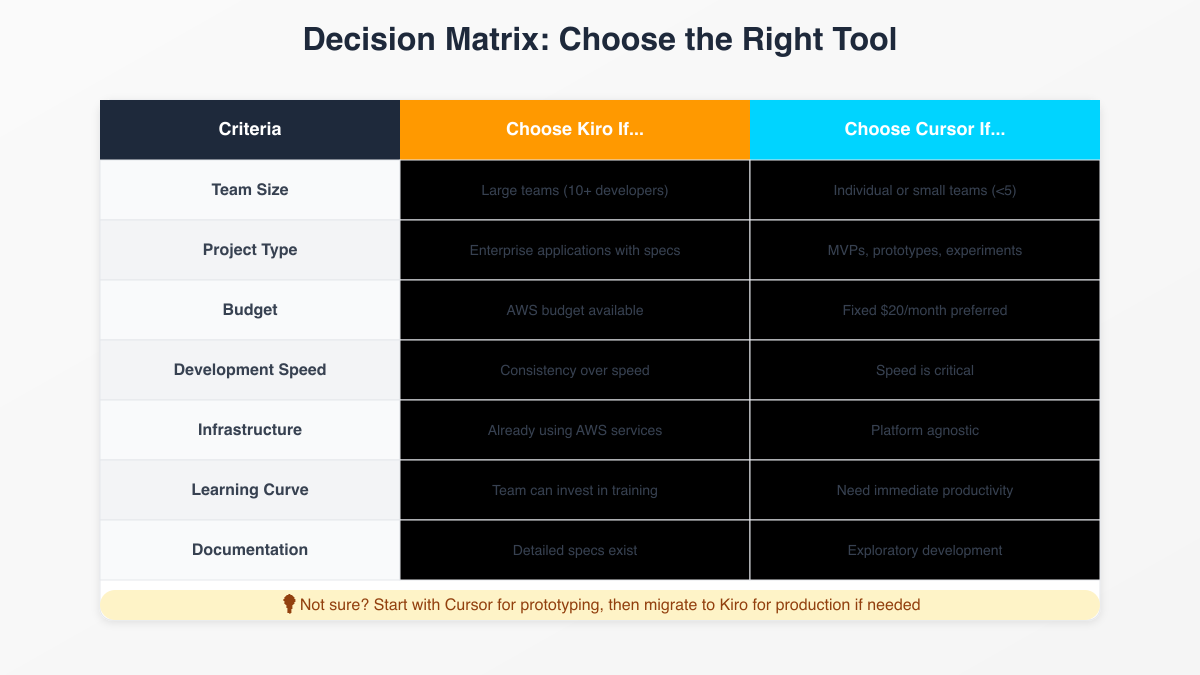Click the "Not sure? Start with Cursor" tip text
The image size is (1200, 675).
click(x=610, y=605)
